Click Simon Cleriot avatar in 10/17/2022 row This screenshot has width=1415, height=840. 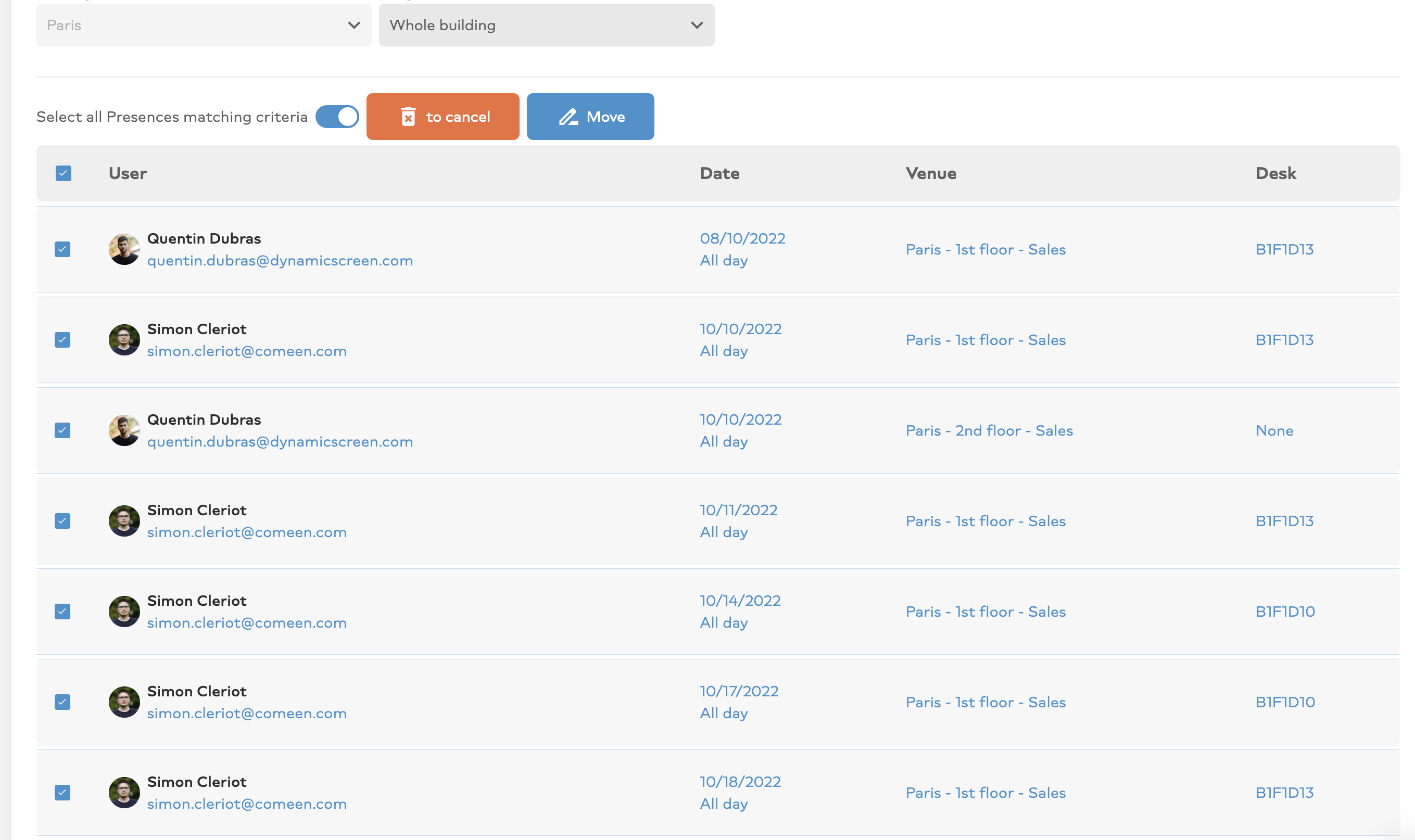[124, 702]
